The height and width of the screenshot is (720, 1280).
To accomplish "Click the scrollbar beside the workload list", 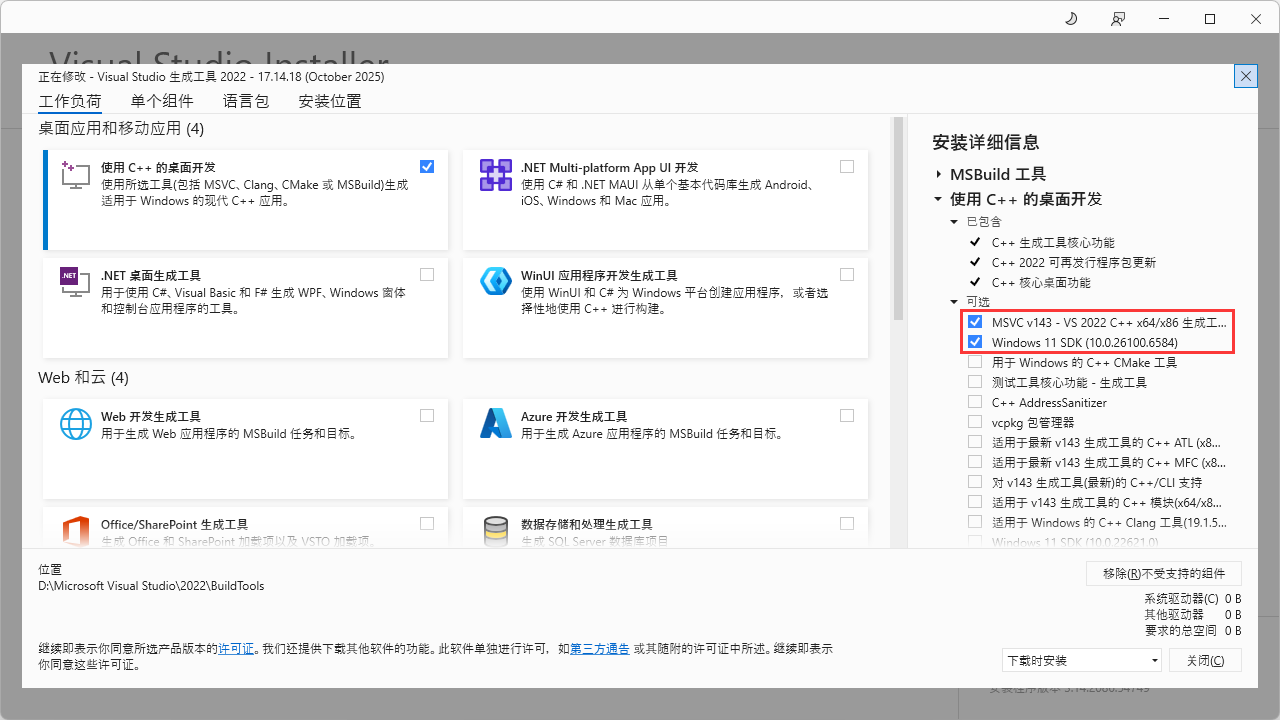I will [897, 220].
